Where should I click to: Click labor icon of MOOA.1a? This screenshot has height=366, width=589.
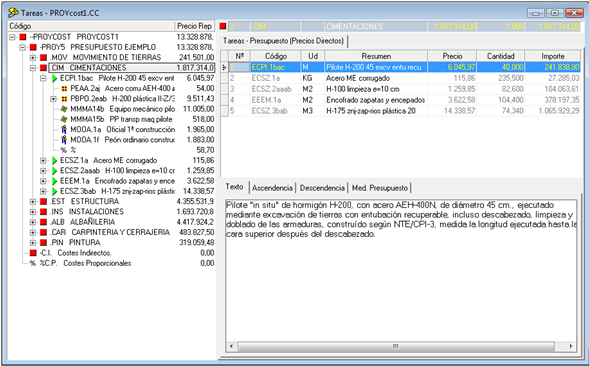pos(64,130)
